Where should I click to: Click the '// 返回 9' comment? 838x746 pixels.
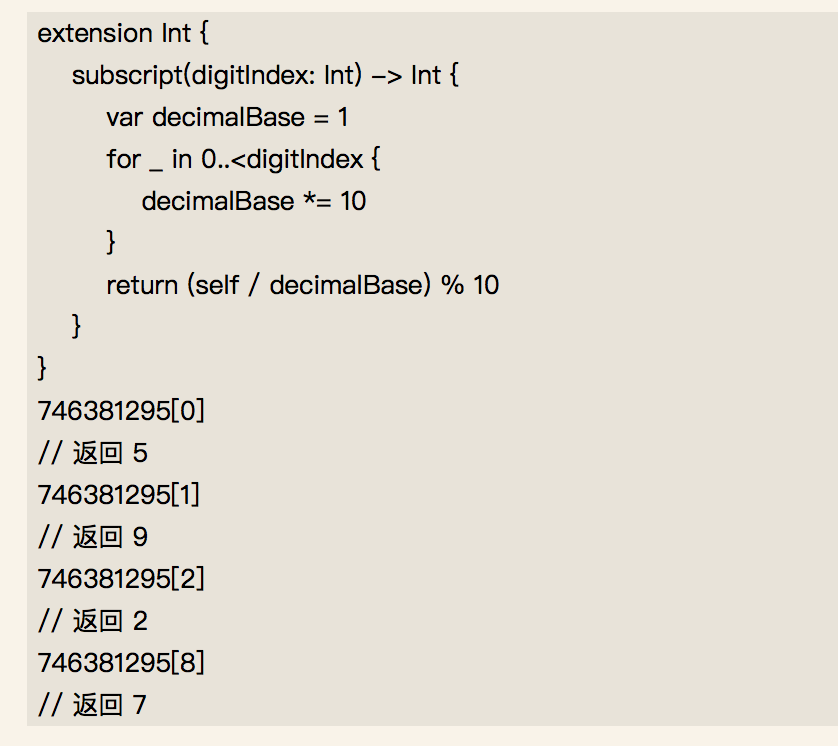coord(92,537)
